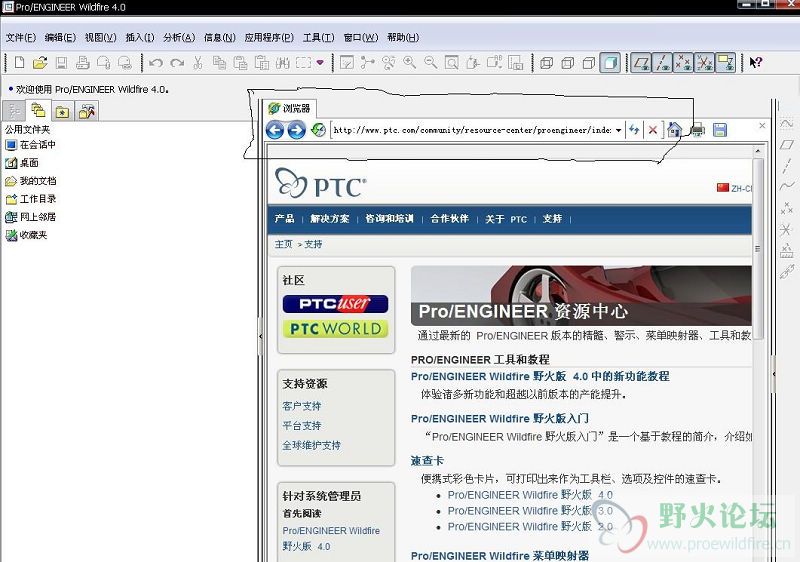Click the browser URL address field
Viewport: 800px width, 562px height.
pyautogui.click(x=472, y=131)
